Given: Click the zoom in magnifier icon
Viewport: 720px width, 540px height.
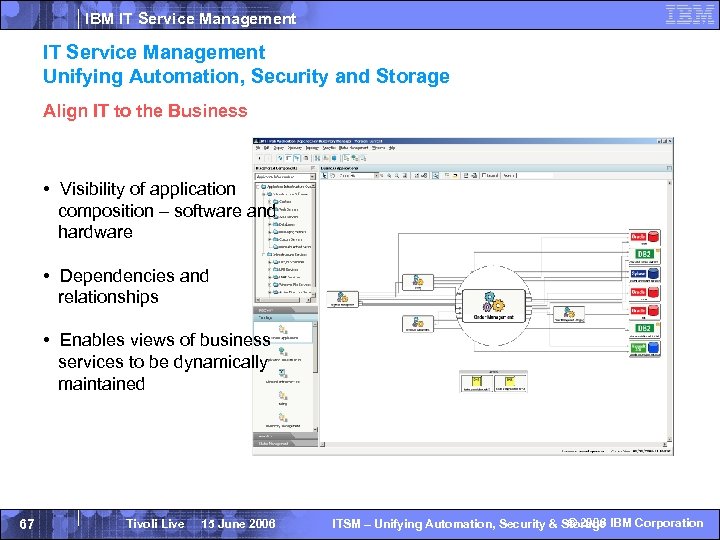Looking at the screenshot, I should click(x=389, y=175).
